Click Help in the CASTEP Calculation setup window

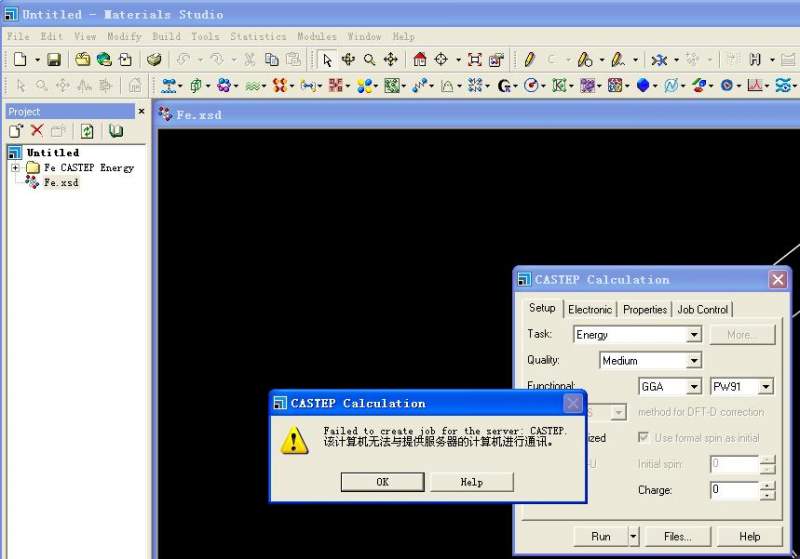tap(749, 537)
